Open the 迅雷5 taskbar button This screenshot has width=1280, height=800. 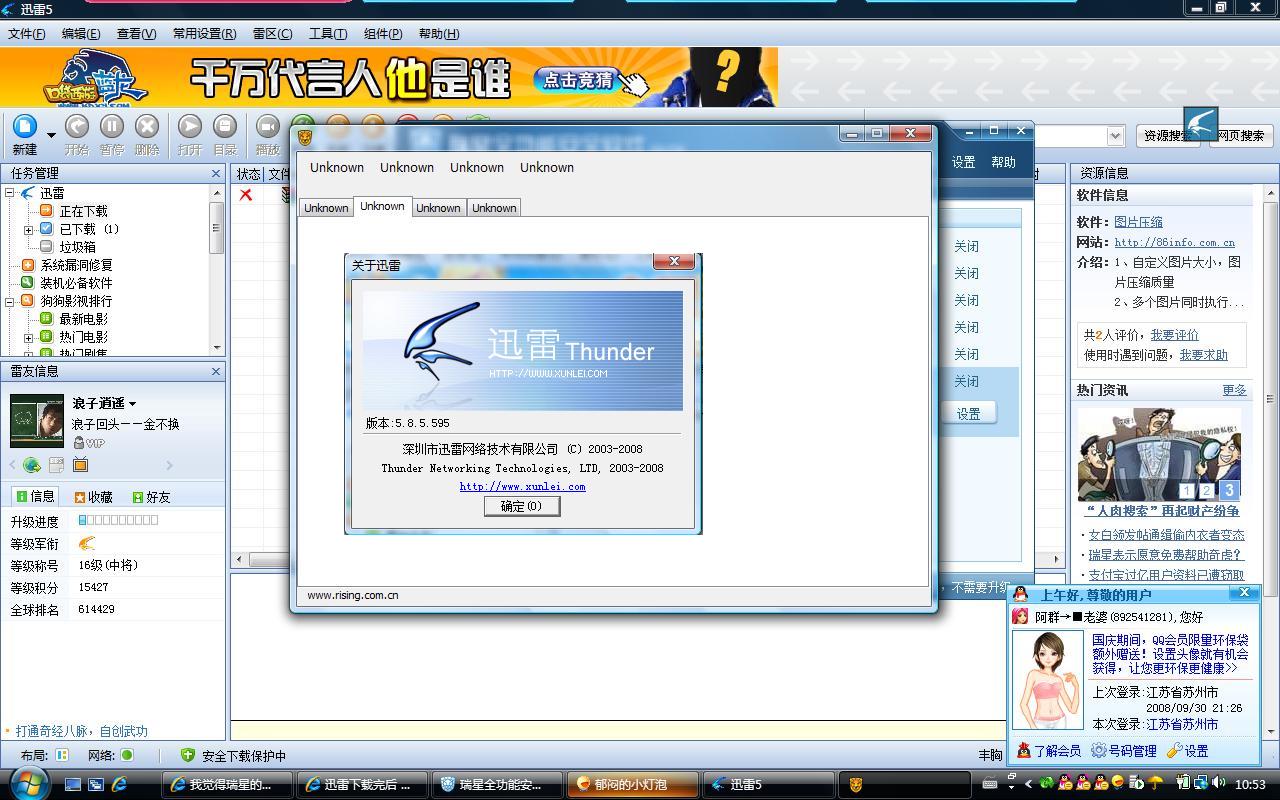[769, 785]
